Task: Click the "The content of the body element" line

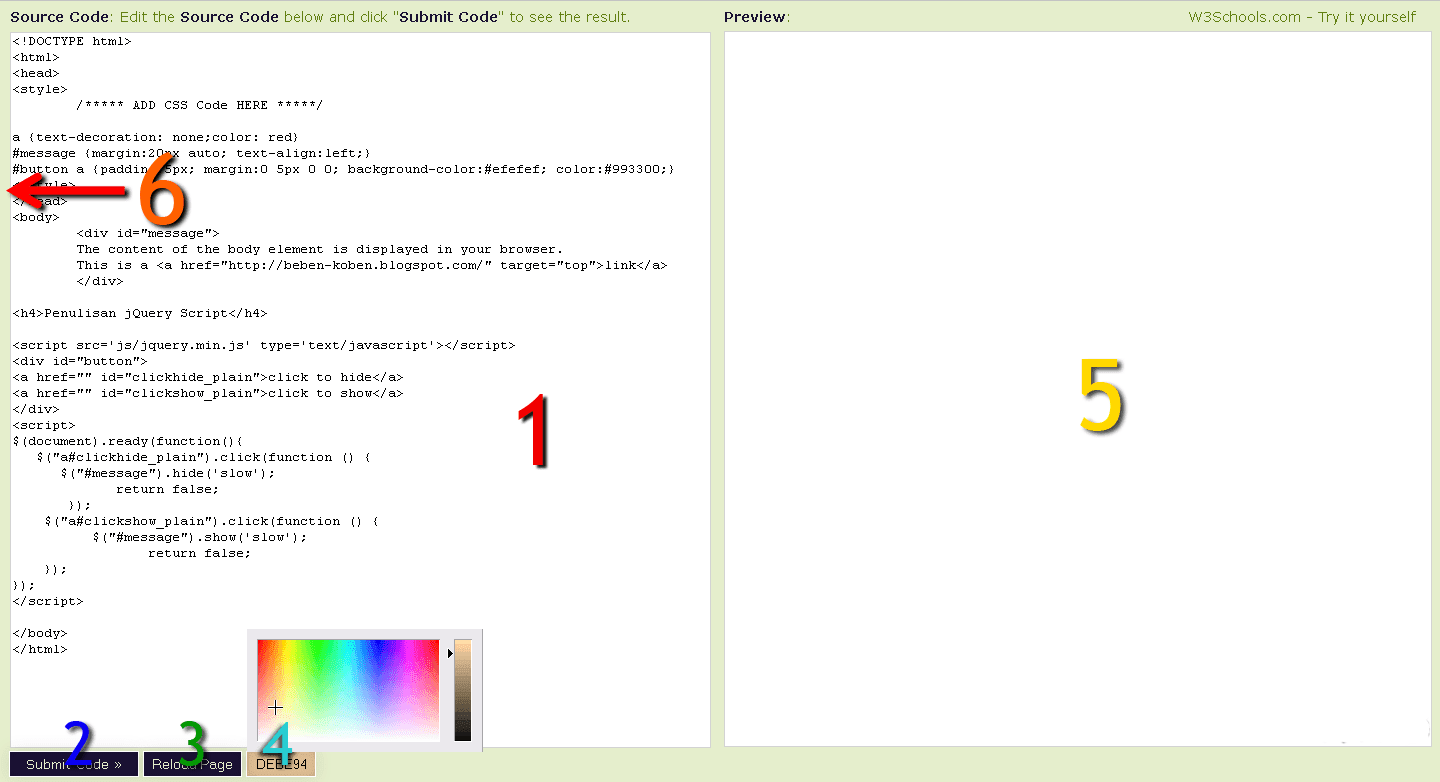Action: [x=320, y=249]
